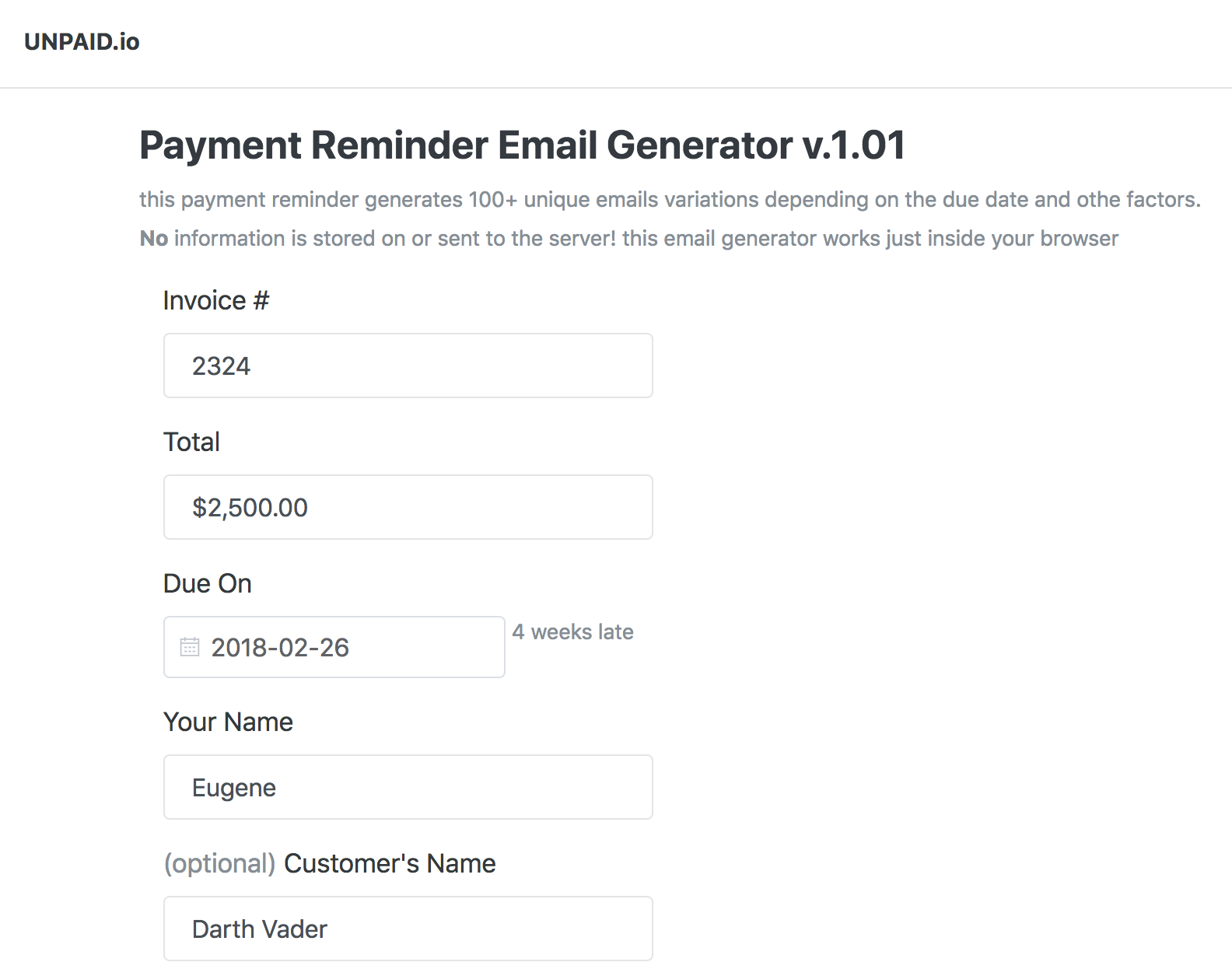This screenshot has height=969, width=1232.
Task: Click the optional Customer's Name label
Action: pos(328,863)
